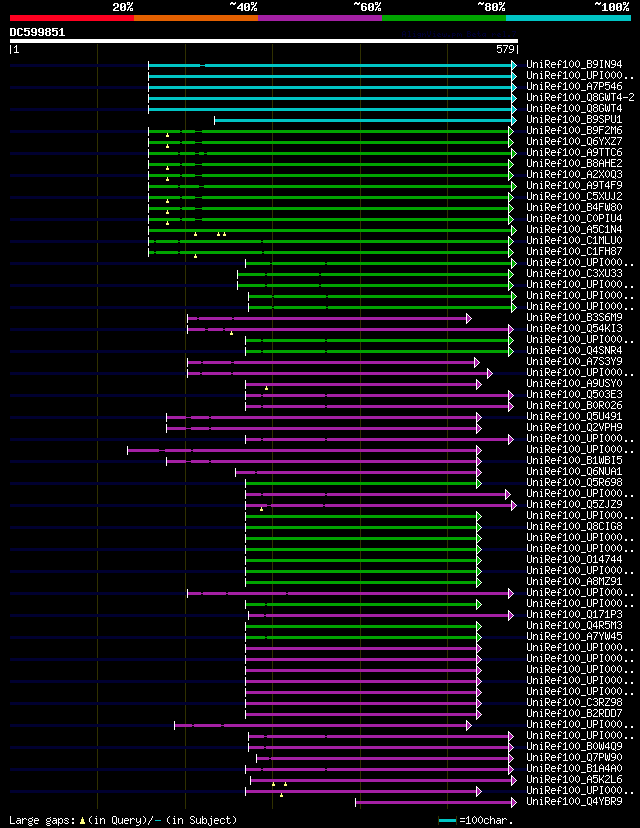
Task: Open the UniRef100_C1MLU0 hit label
Action: tap(574, 241)
